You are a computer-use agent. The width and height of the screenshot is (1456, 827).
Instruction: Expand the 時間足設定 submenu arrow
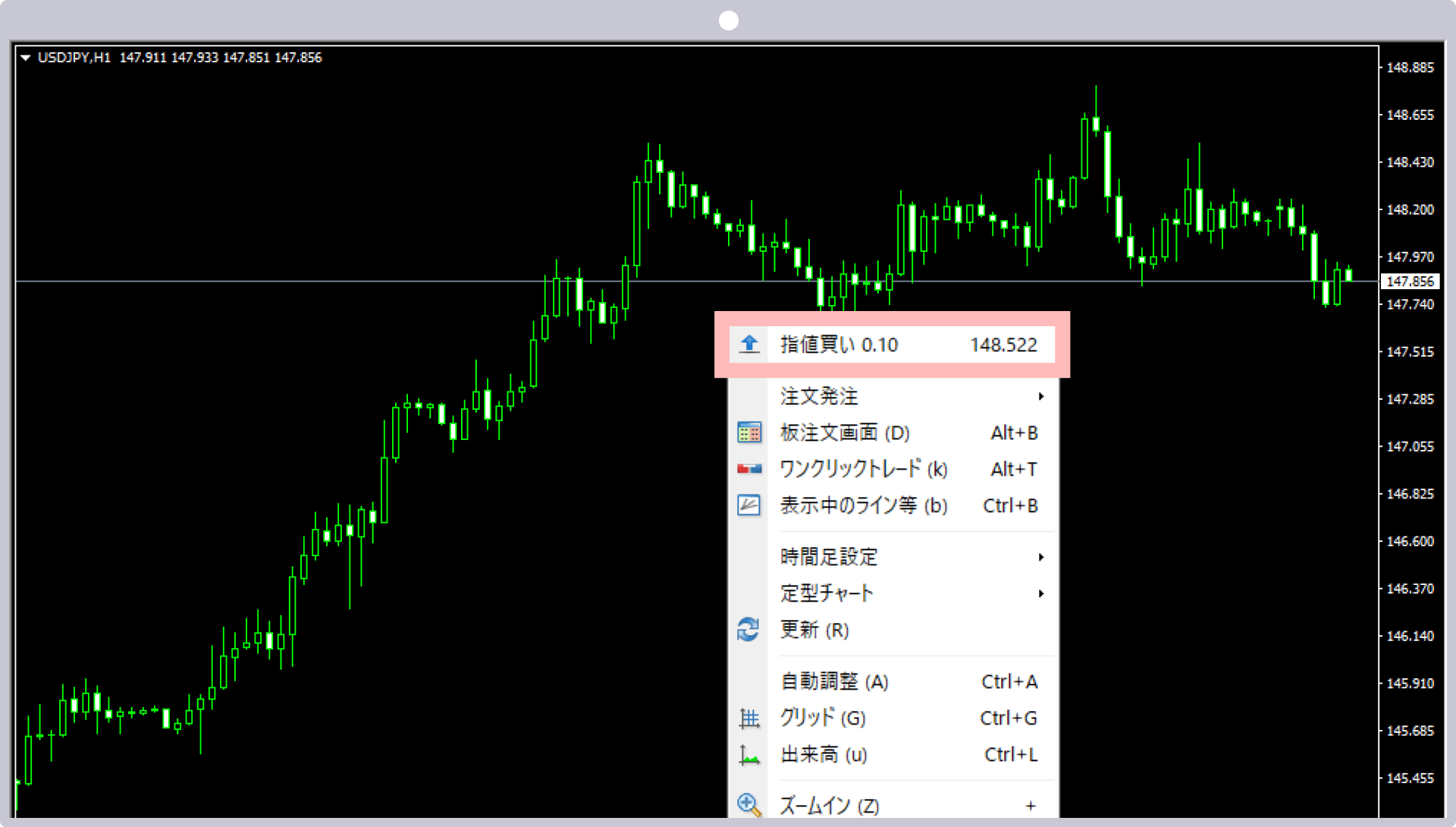click(1041, 557)
